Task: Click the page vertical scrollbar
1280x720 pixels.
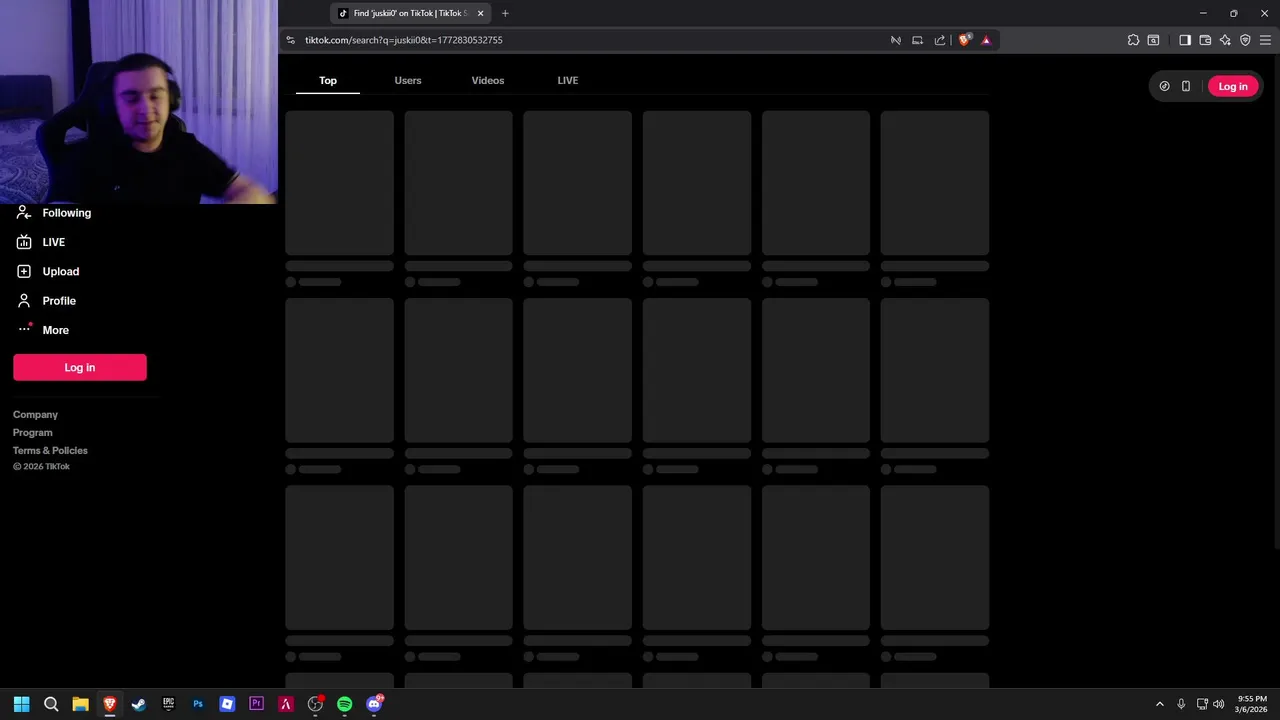Action: (x=1276, y=300)
